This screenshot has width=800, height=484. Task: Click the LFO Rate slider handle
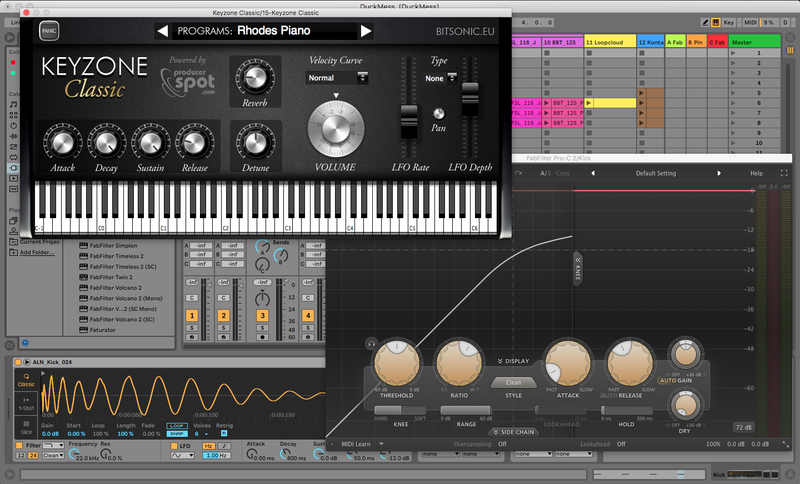[409, 121]
